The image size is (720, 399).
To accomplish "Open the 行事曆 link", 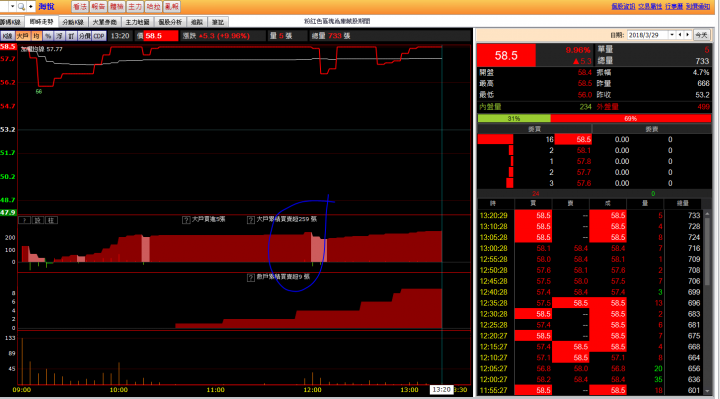I will [674, 6].
